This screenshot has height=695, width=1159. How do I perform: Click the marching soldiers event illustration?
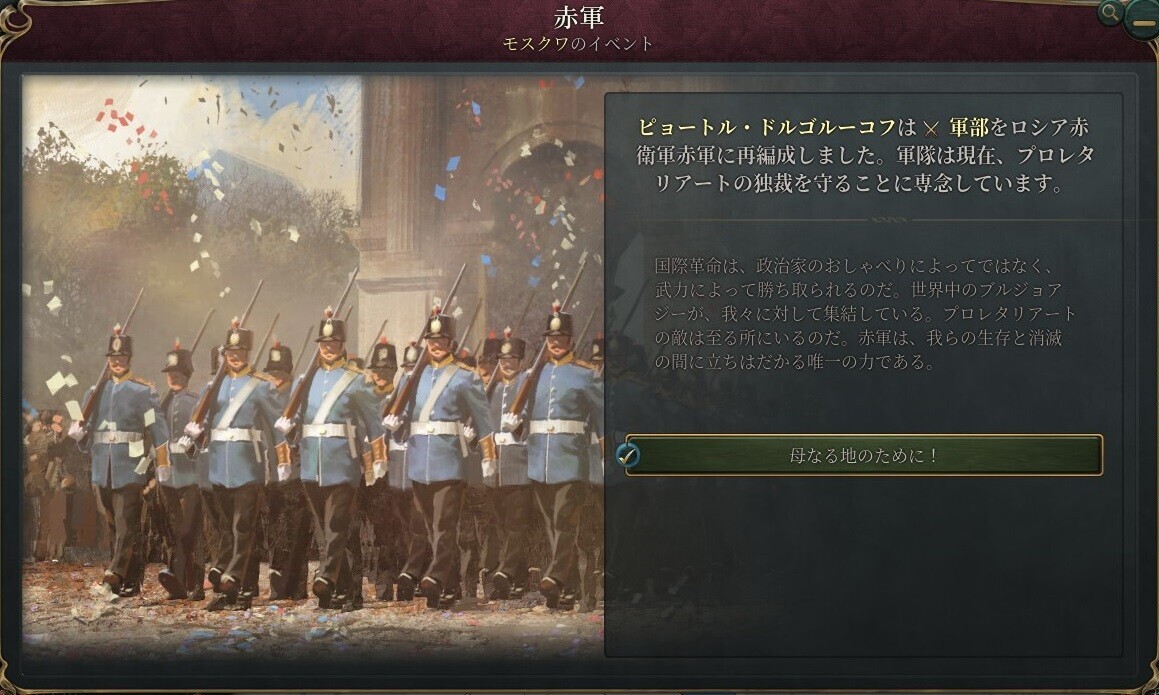click(x=313, y=366)
